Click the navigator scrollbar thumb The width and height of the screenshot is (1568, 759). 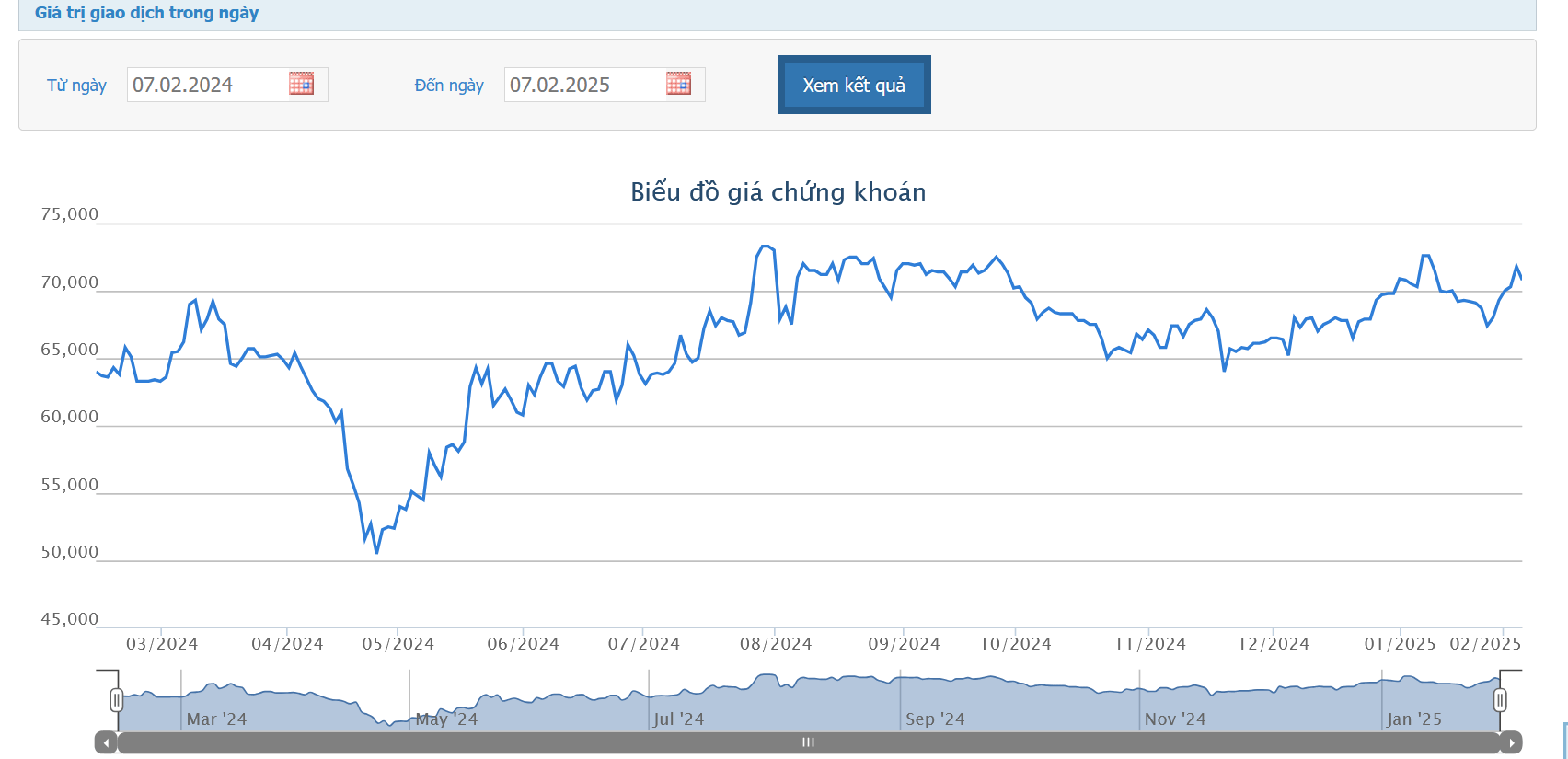tap(808, 742)
